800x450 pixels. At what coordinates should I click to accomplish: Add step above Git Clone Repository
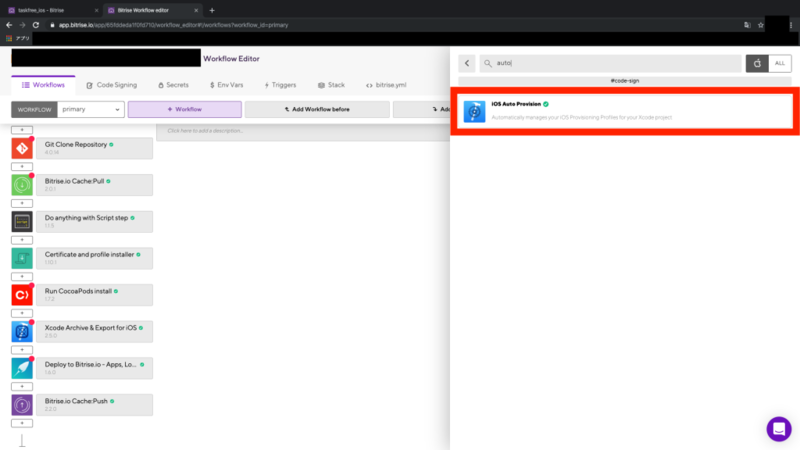[x=22, y=130]
